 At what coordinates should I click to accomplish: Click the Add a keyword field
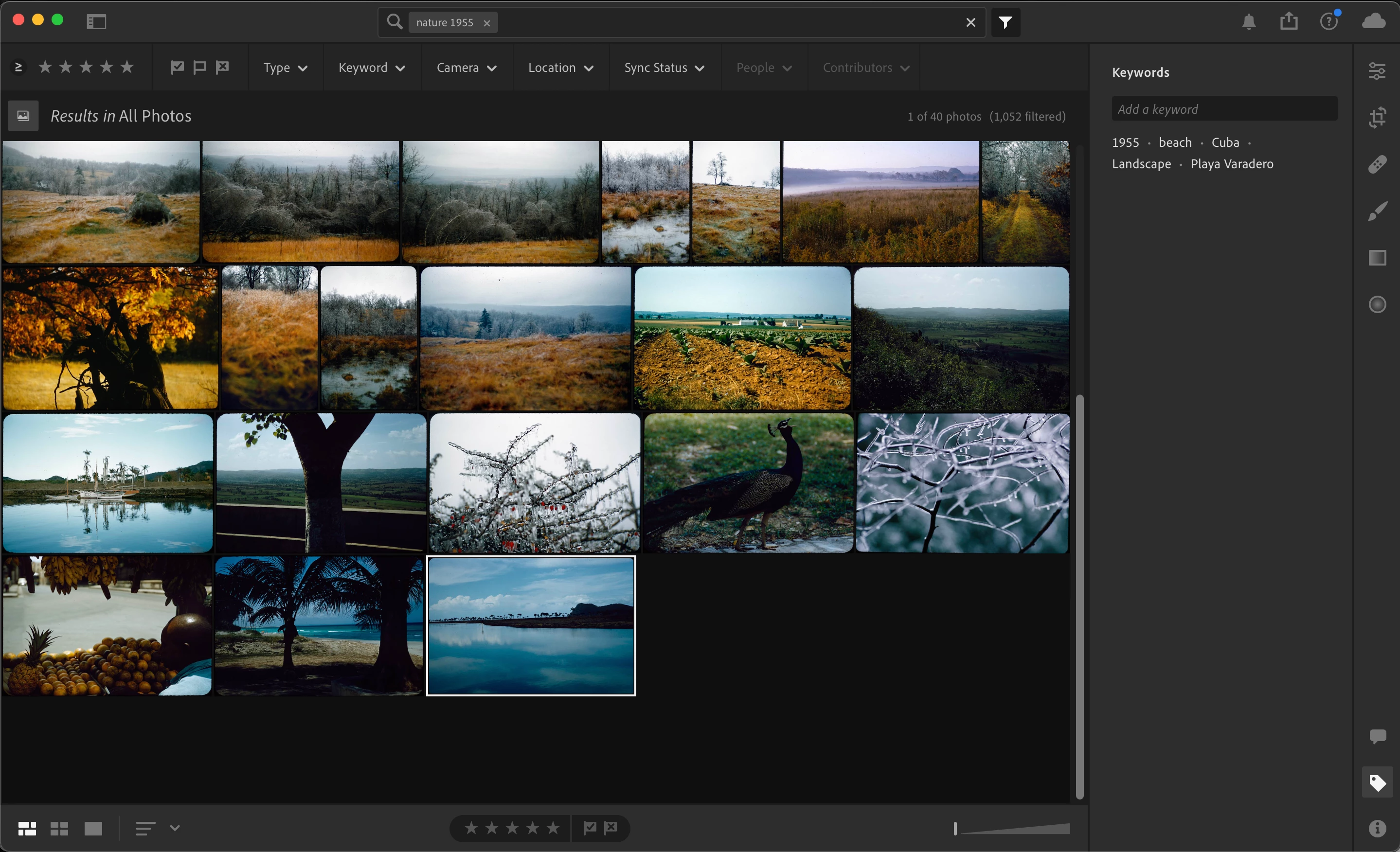point(1224,109)
